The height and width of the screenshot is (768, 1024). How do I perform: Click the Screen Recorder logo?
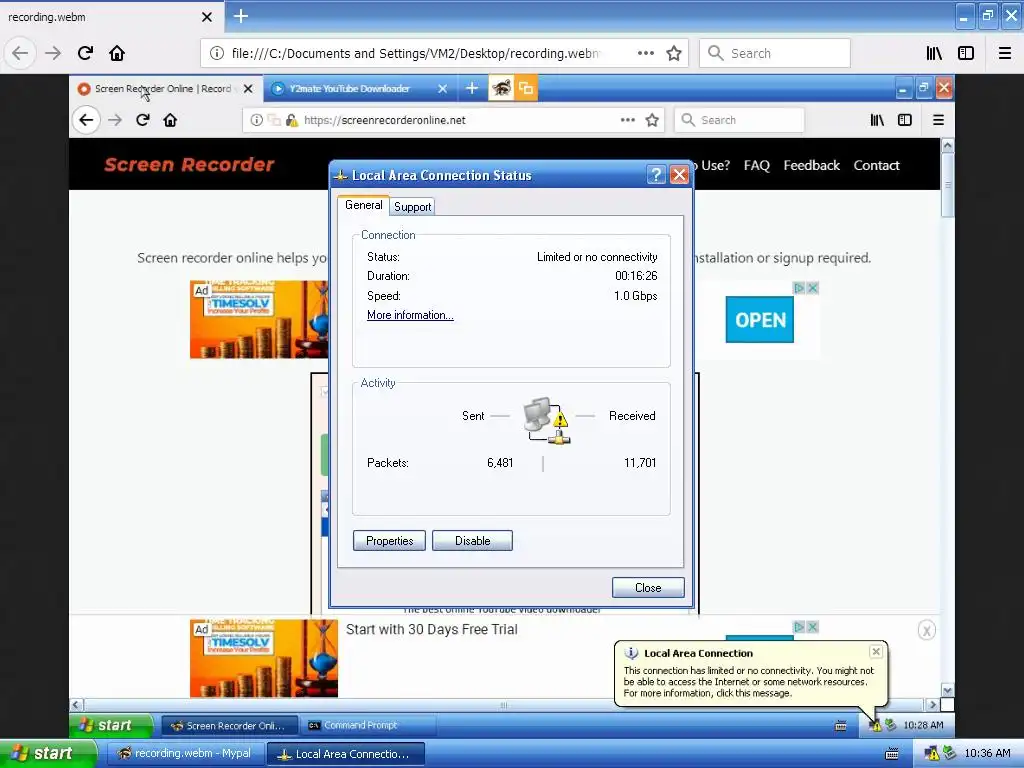[189, 164]
